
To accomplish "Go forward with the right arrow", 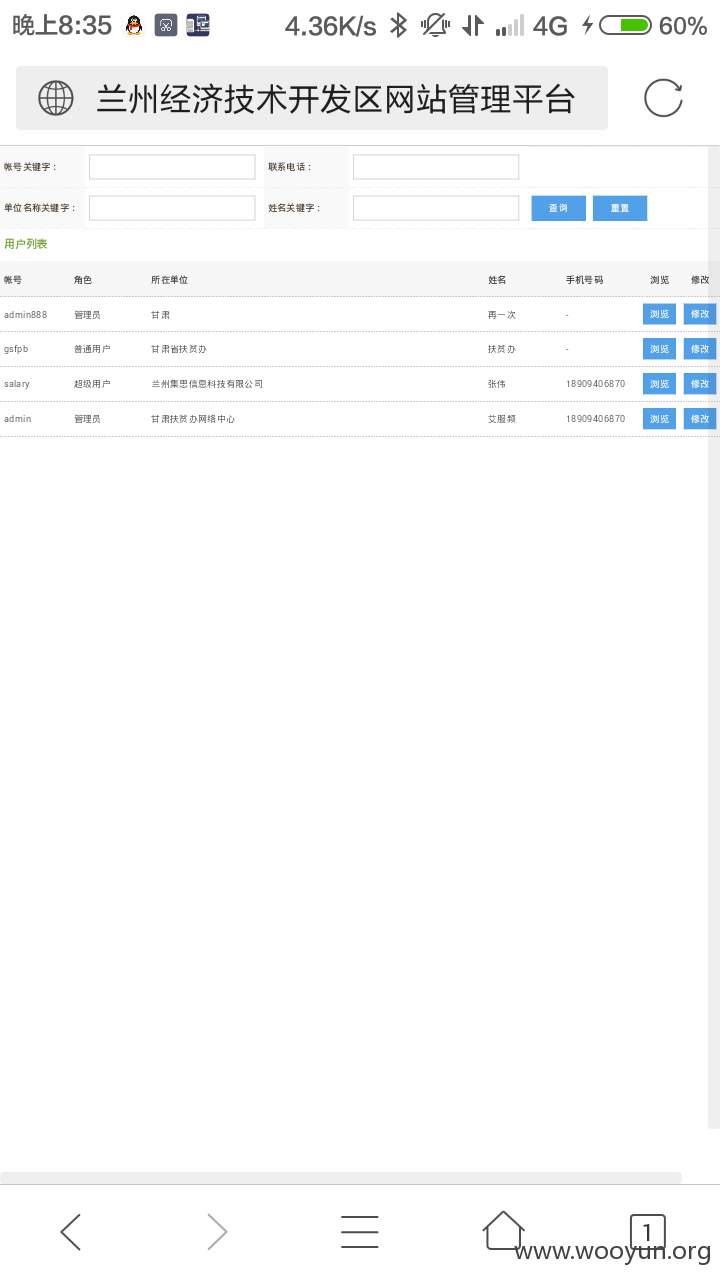I will pos(217,1232).
